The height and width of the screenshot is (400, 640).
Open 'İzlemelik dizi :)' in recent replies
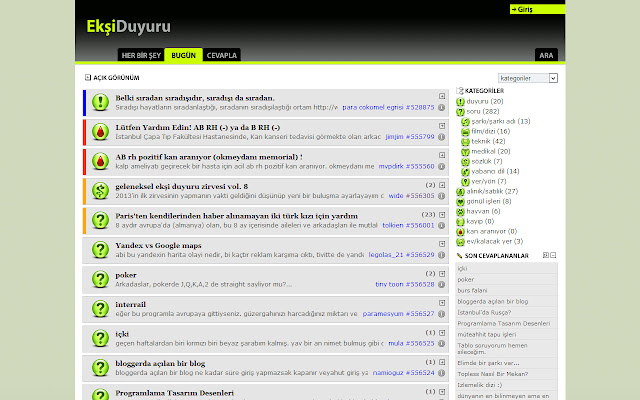480,385
